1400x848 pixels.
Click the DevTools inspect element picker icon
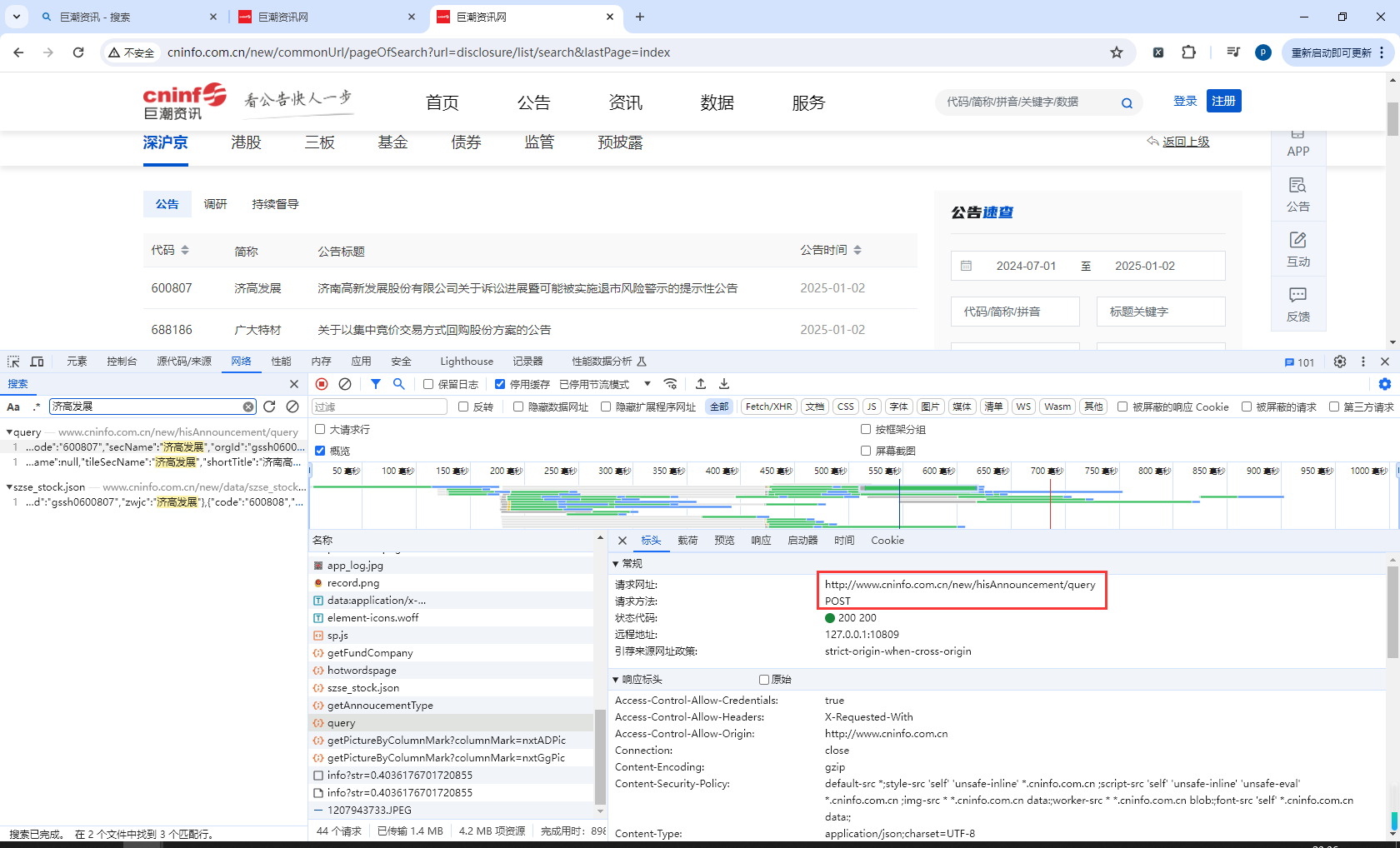point(13,362)
